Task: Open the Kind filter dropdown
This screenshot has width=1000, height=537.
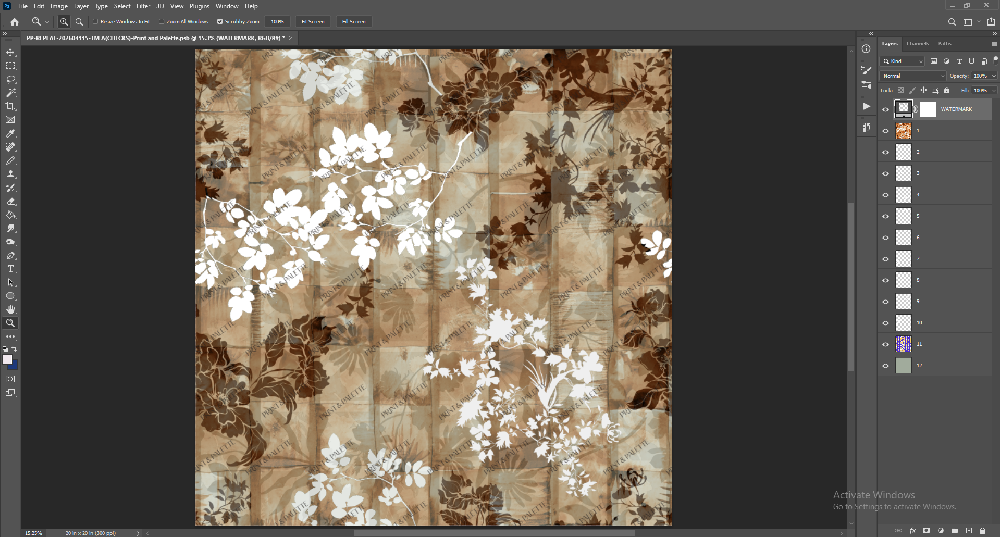Action: pyautogui.click(x=902, y=61)
